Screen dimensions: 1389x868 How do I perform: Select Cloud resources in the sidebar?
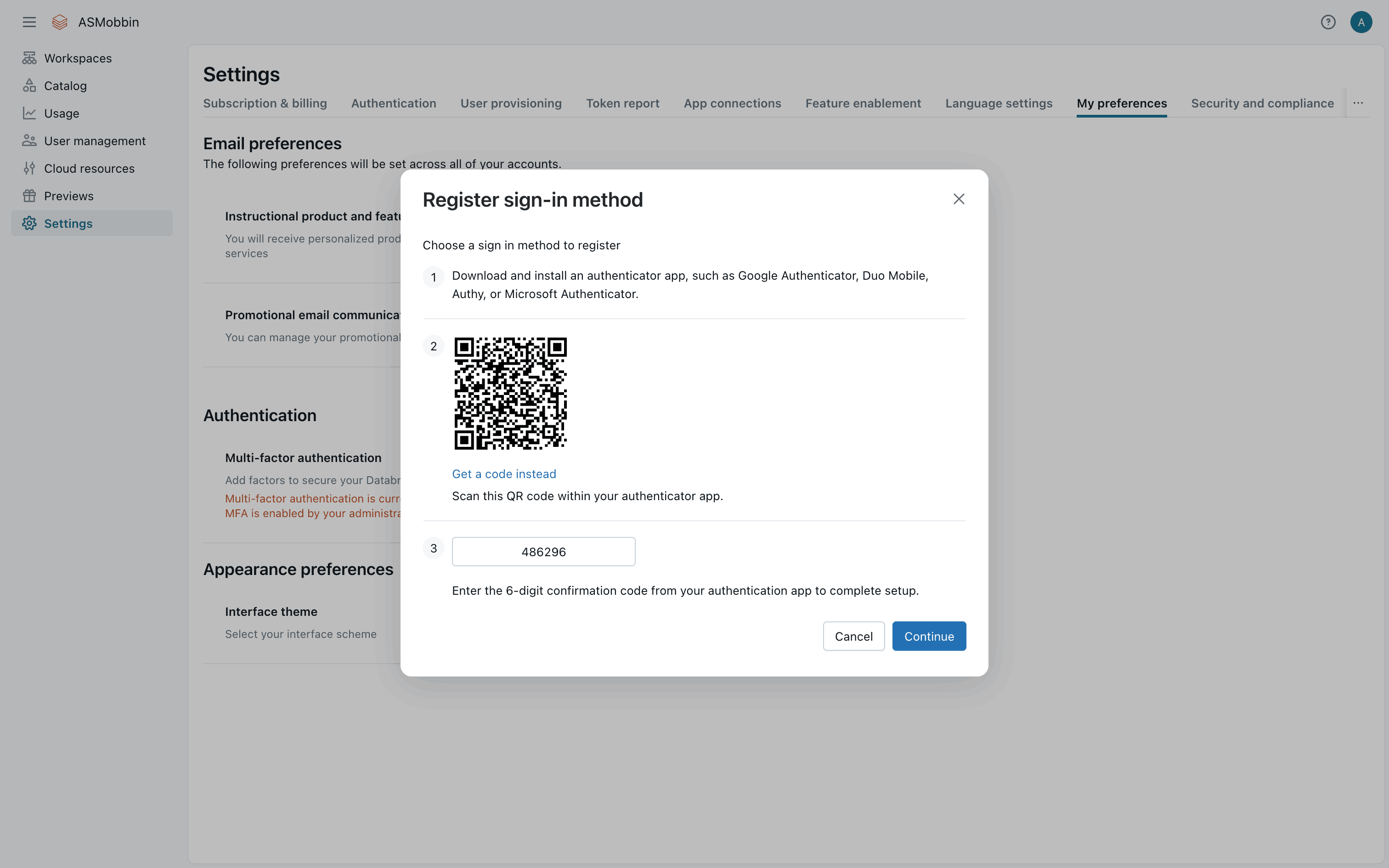[x=89, y=168]
